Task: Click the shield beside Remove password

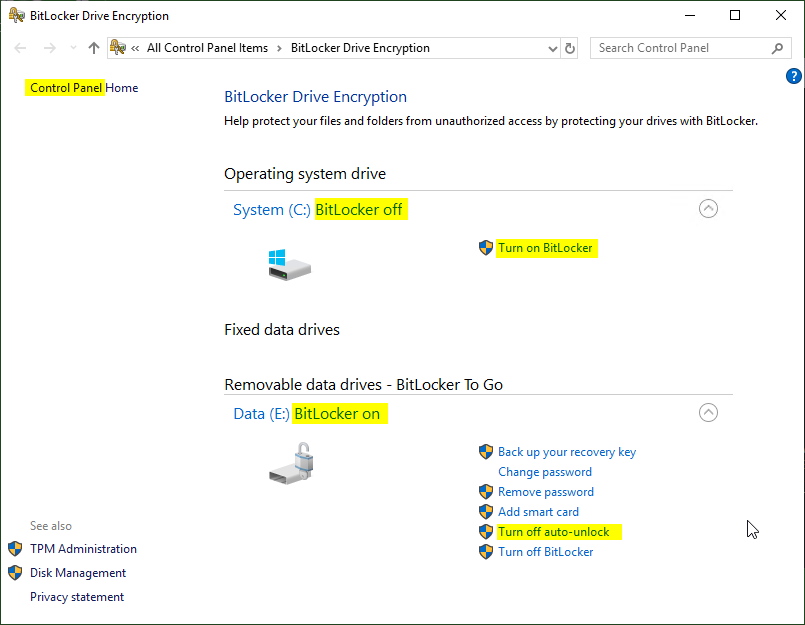Action: tap(486, 491)
